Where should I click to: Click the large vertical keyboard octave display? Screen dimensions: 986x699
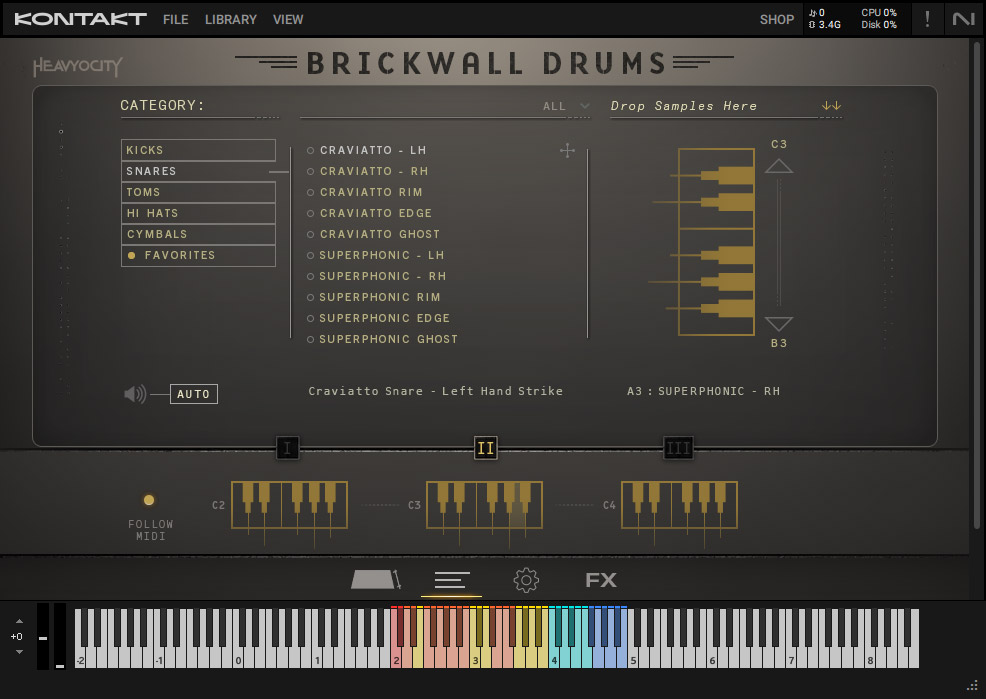716,242
